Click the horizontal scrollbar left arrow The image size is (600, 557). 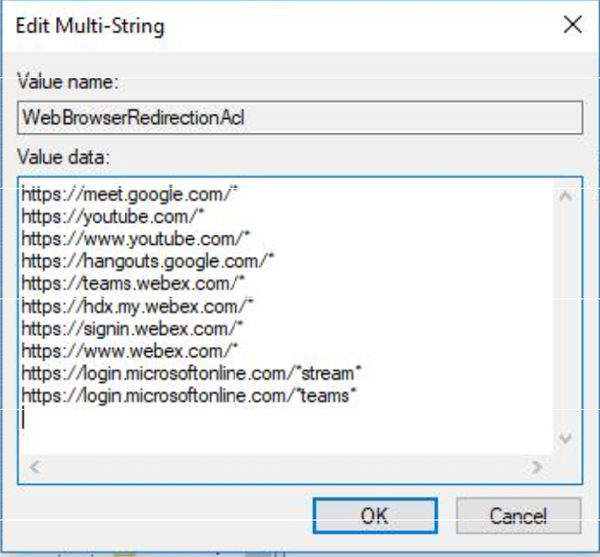(x=31, y=466)
